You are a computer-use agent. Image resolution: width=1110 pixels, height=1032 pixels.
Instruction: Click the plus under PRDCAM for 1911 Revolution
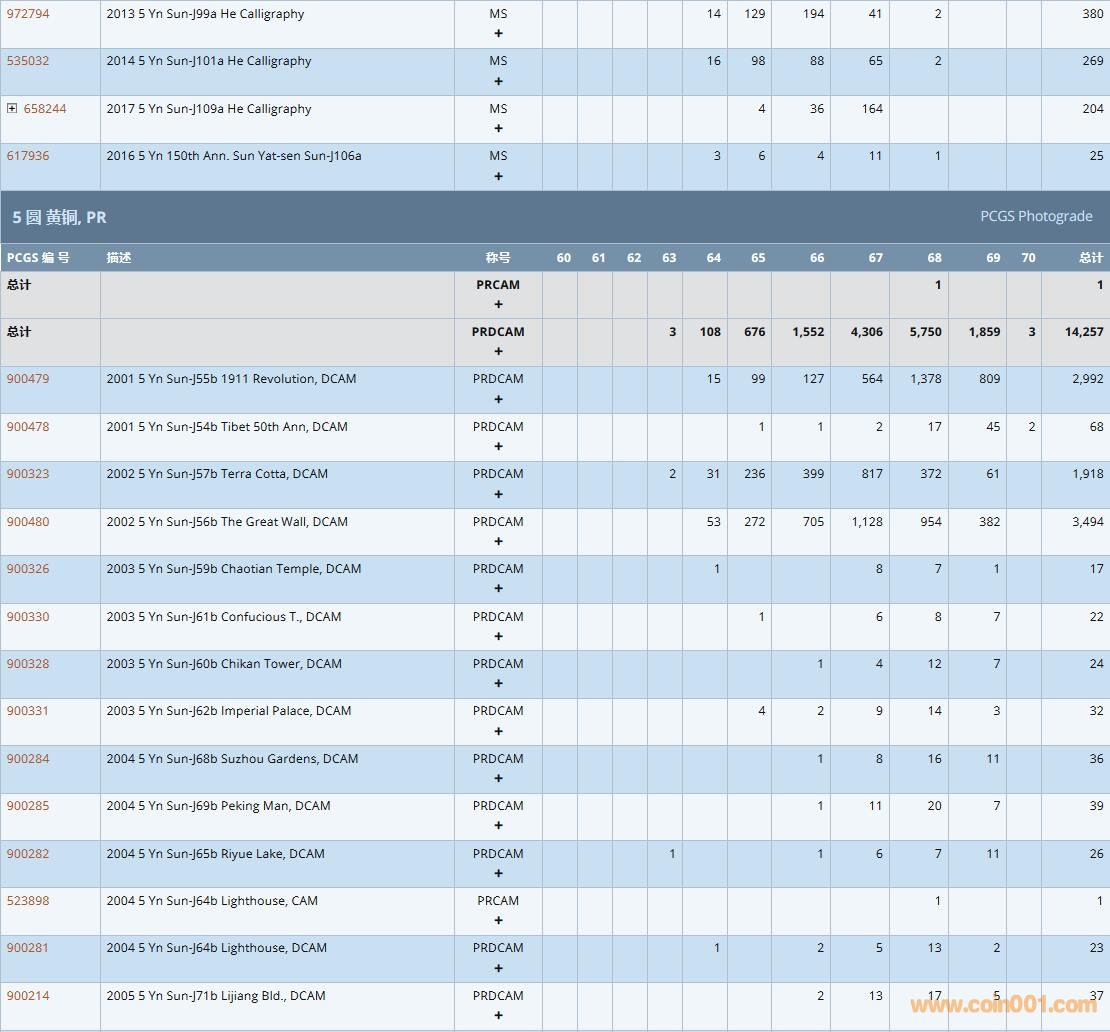(498, 399)
